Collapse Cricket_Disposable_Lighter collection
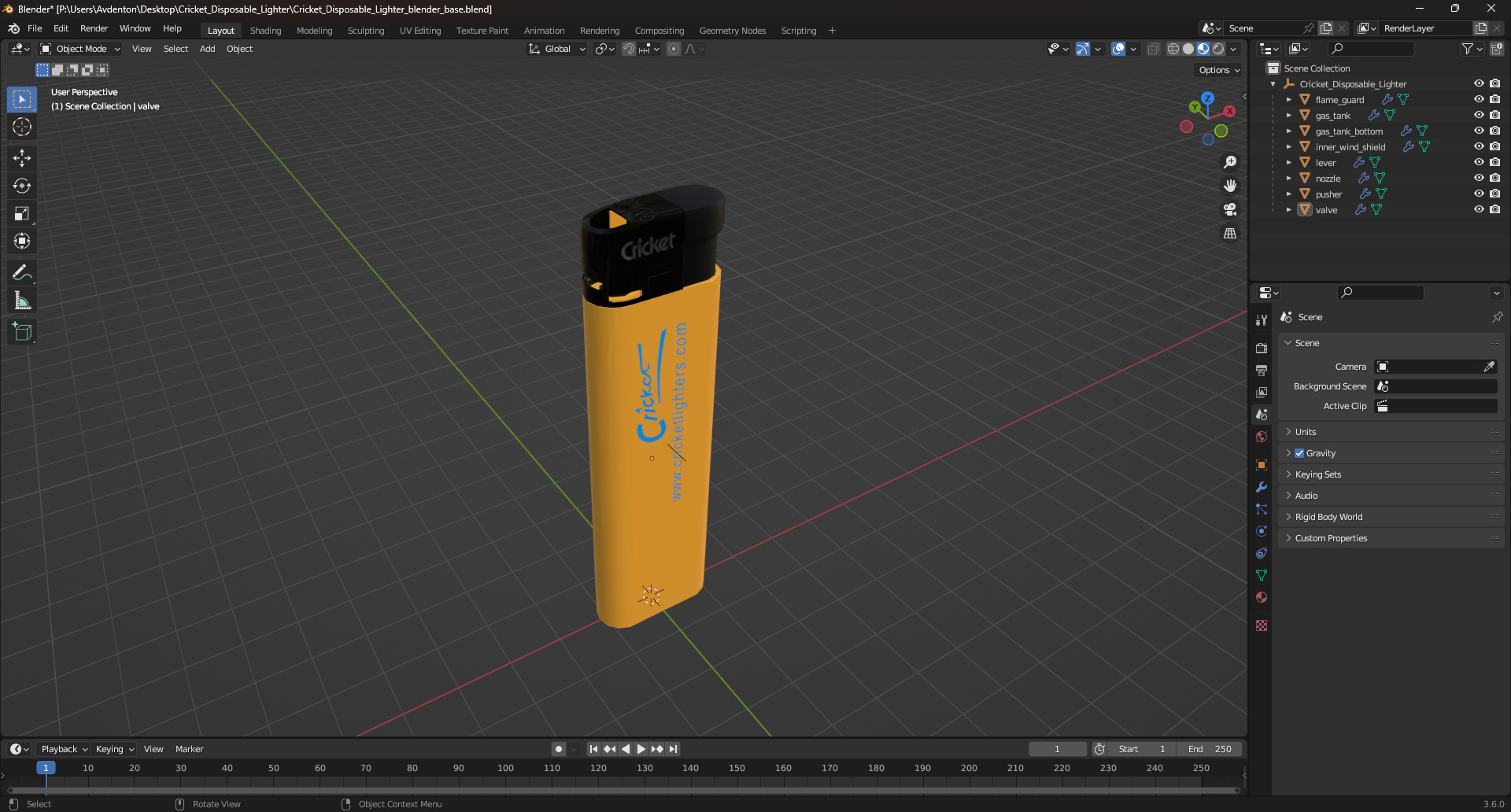The width and height of the screenshot is (1511, 812). tap(1273, 84)
